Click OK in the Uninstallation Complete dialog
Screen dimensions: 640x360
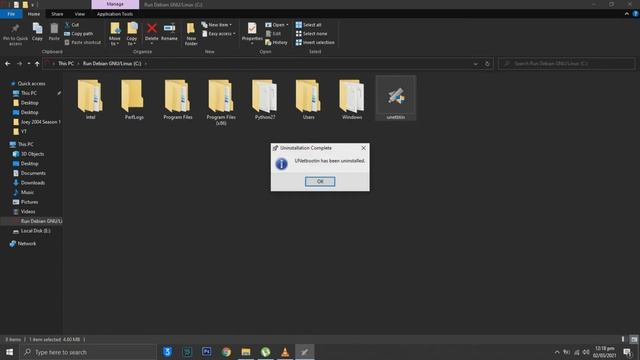click(x=320, y=181)
